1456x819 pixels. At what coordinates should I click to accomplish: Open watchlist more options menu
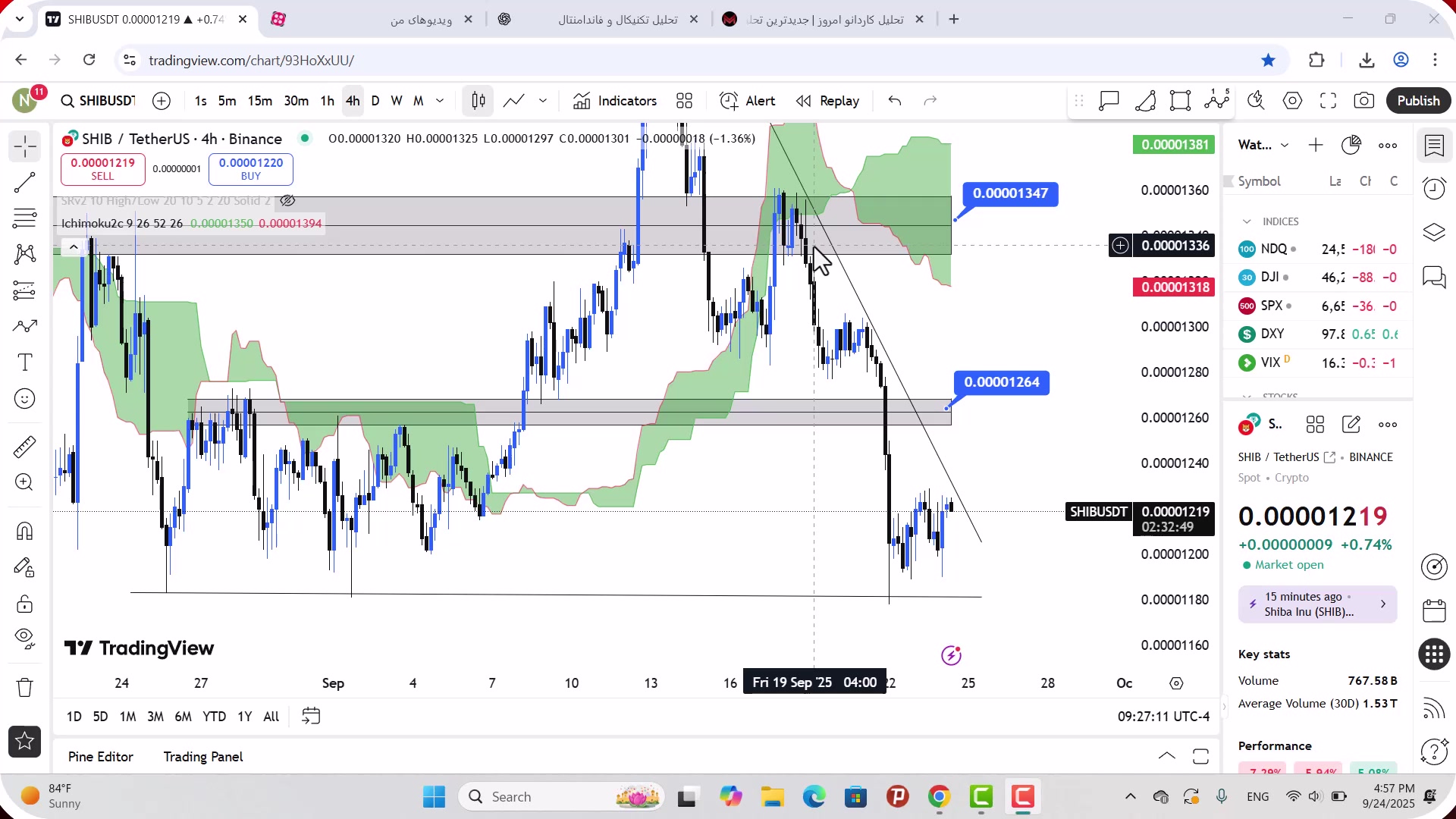pyautogui.click(x=1388, y=146)
